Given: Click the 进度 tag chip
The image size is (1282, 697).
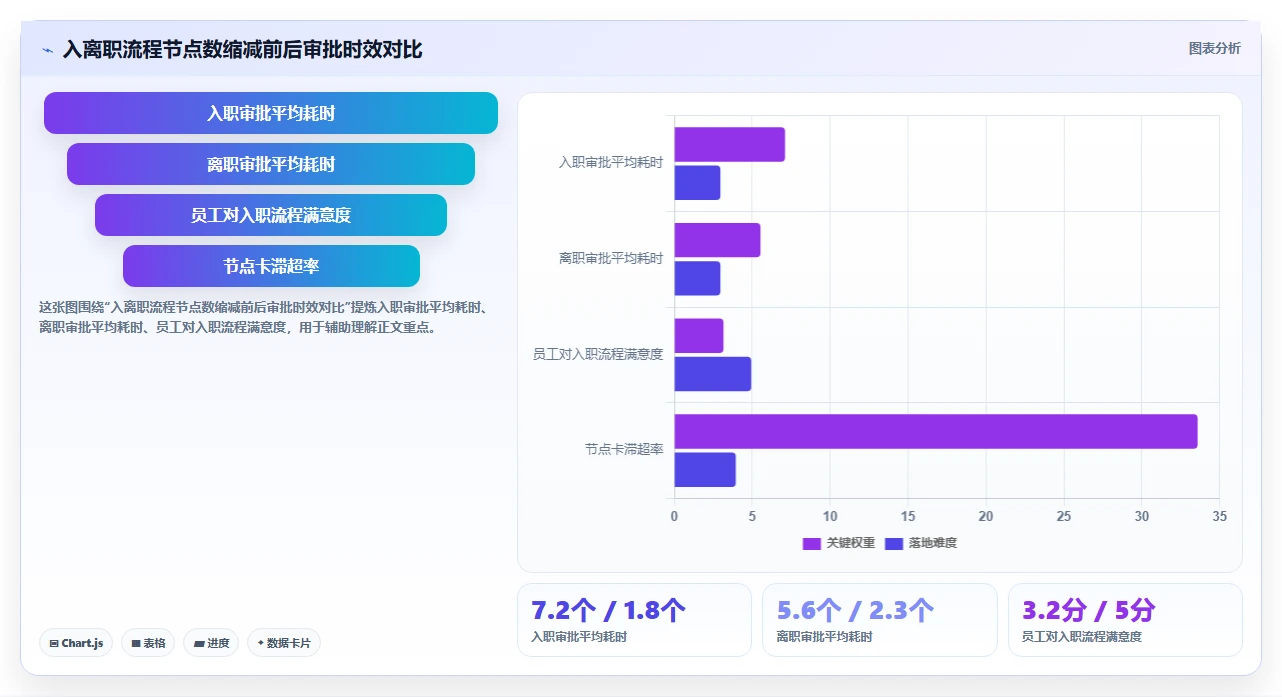Looking at the screenshot, I should (x=211, y=643).
